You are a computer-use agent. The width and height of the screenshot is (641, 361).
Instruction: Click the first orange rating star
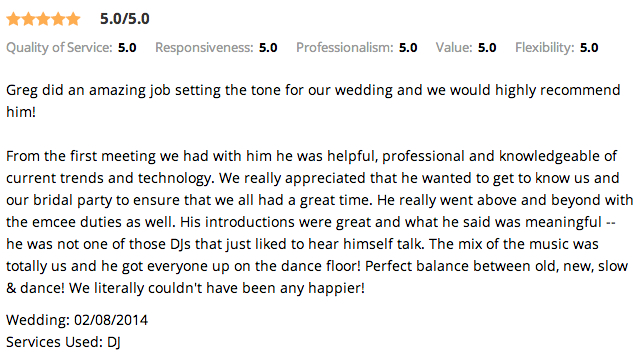13,19
